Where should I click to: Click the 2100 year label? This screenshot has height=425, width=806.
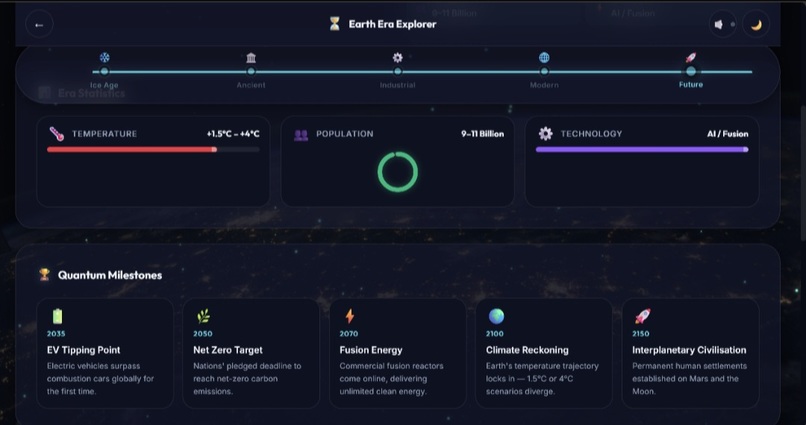coord(494,334)
